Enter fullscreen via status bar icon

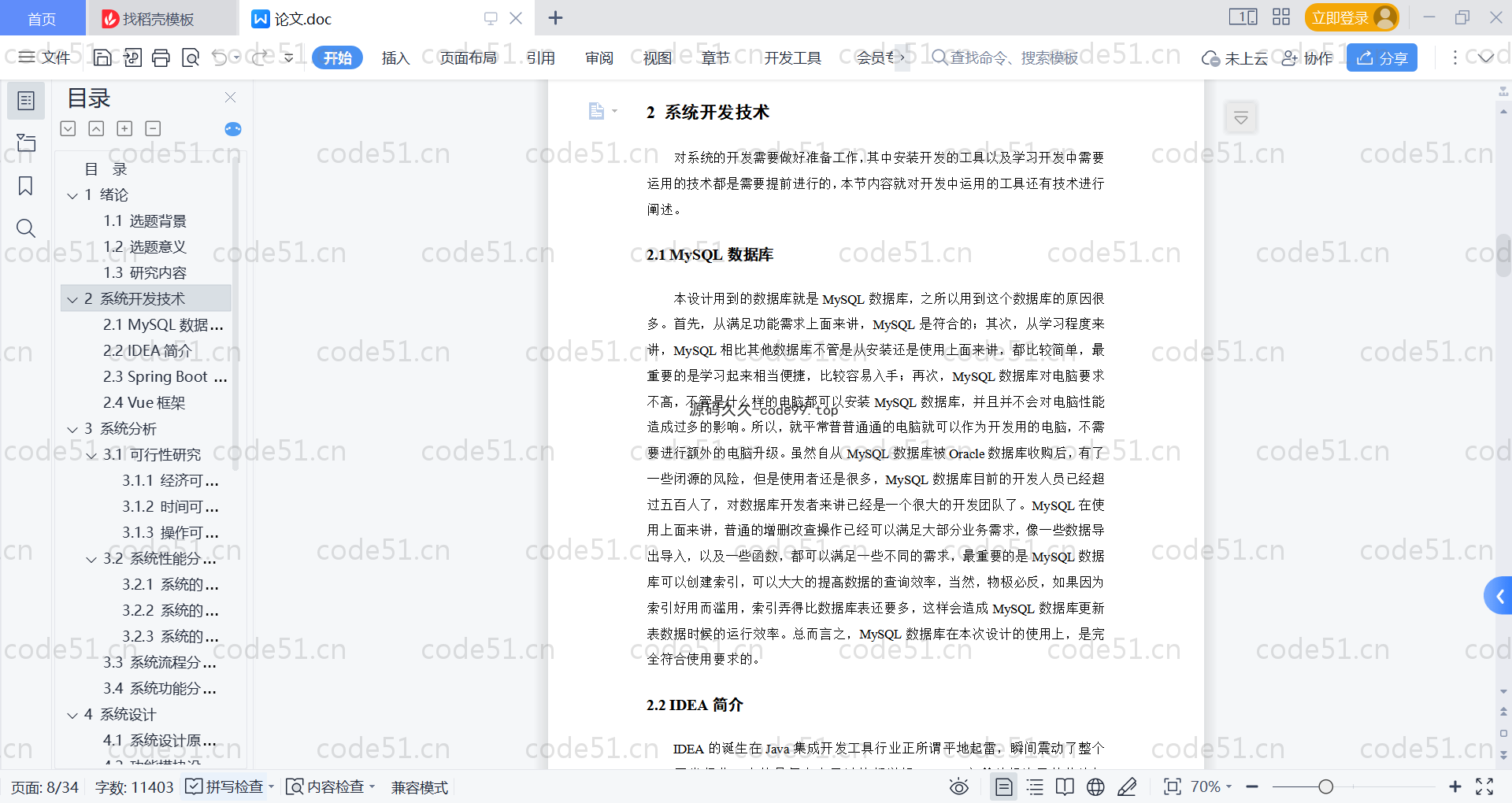(x=1484, y=786)
